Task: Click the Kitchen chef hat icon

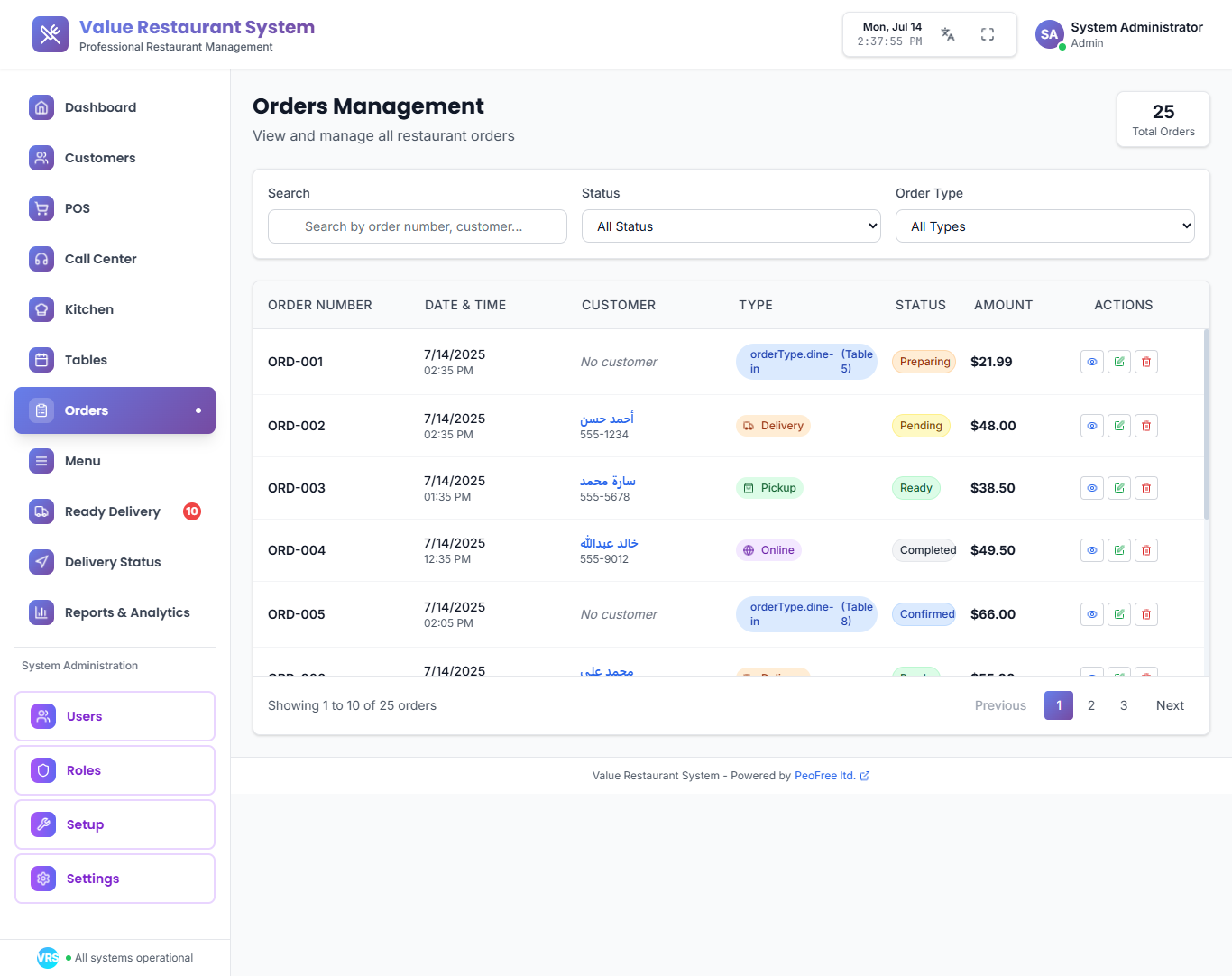Action: pyautogui.click(x=41, y=309)
